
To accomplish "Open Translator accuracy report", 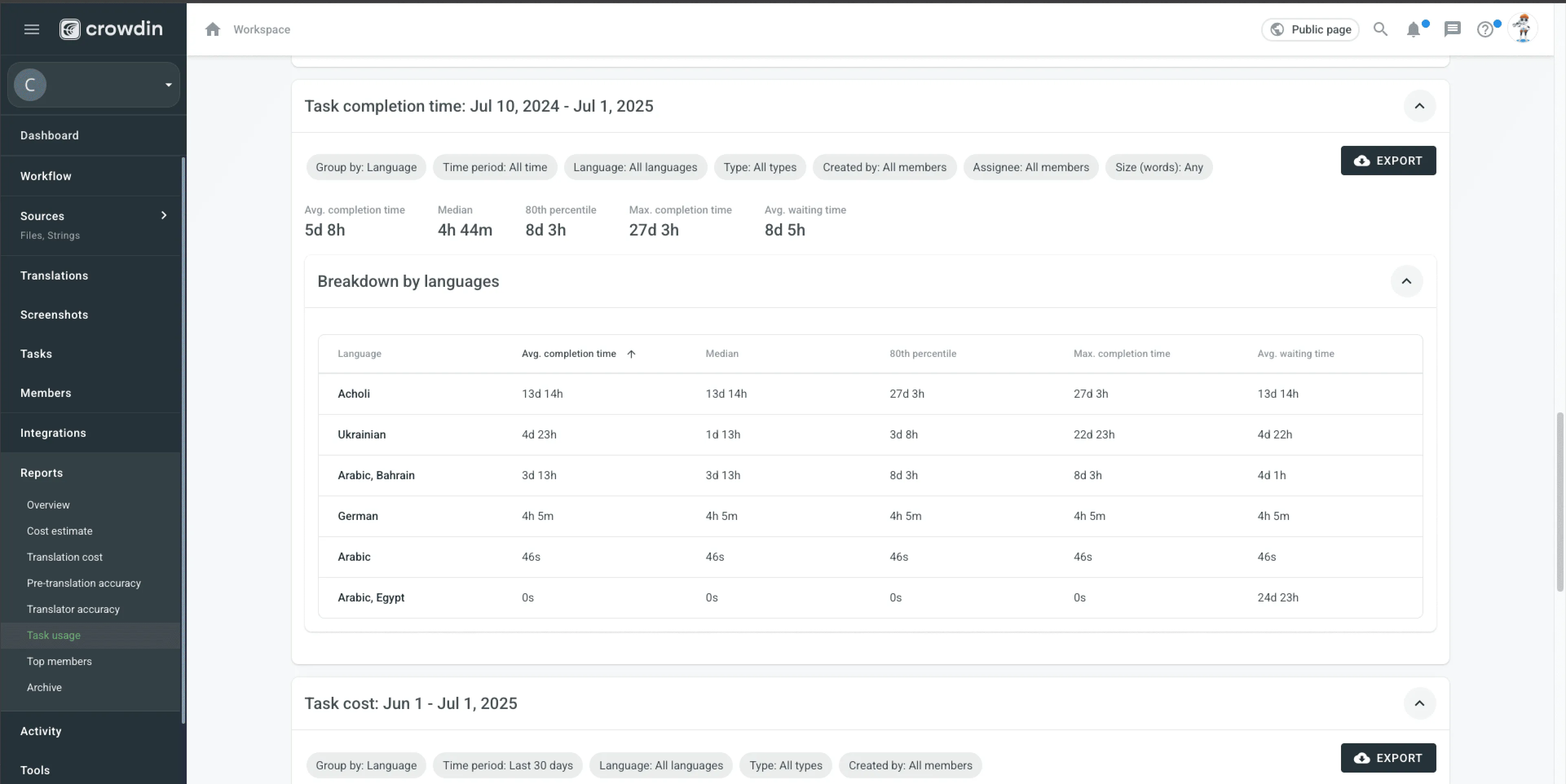I will 73,609.
